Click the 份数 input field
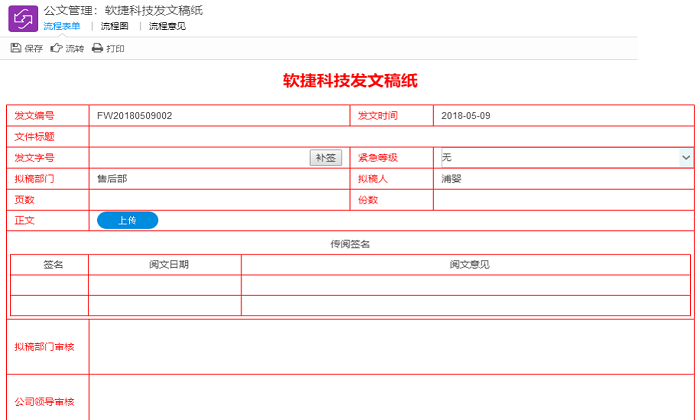Image resolution: width=700 pixels, height=420 pixels. pos(563,200)
